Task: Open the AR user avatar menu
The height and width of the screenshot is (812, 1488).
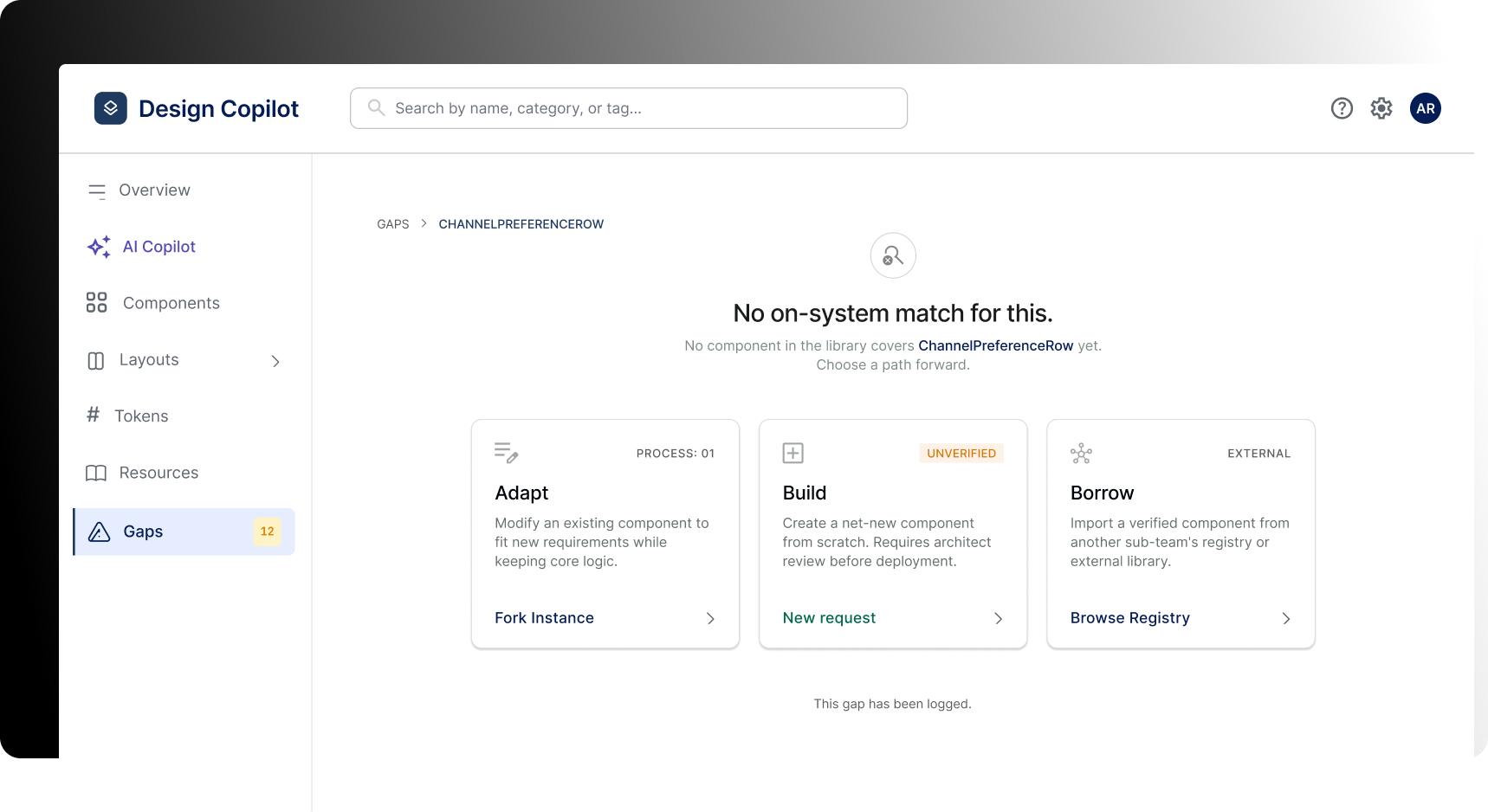Action: tap(1426, 108)
